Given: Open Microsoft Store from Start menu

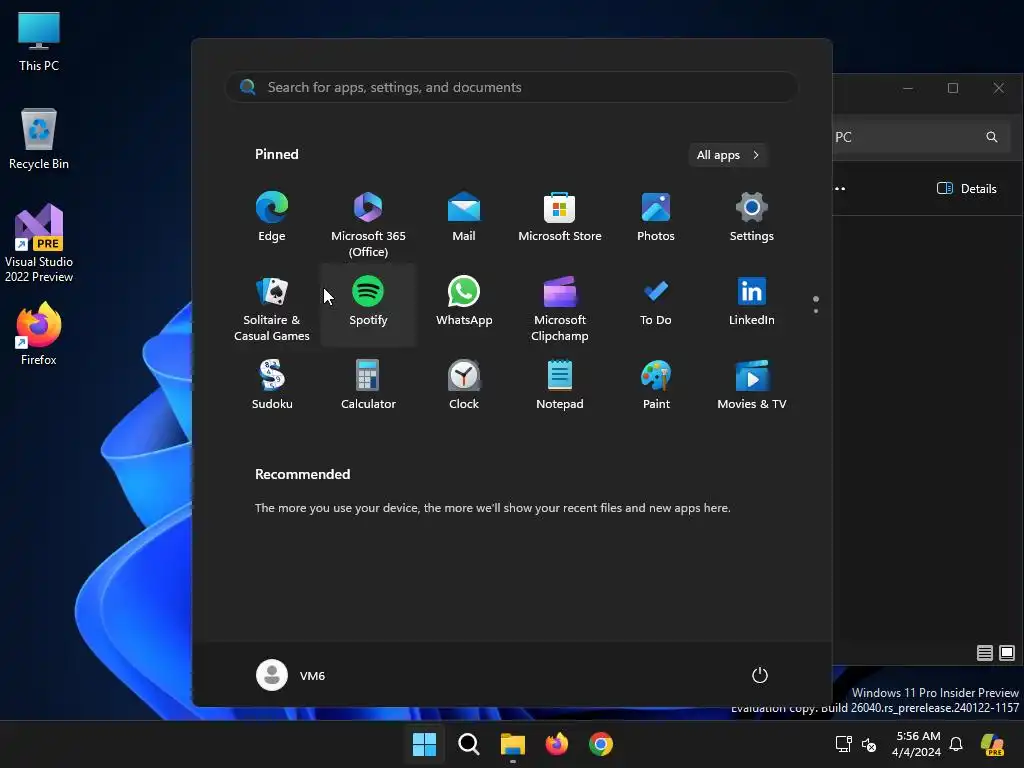Looking at the screenshot, I should pyautogui.click(x=560, y=217).
